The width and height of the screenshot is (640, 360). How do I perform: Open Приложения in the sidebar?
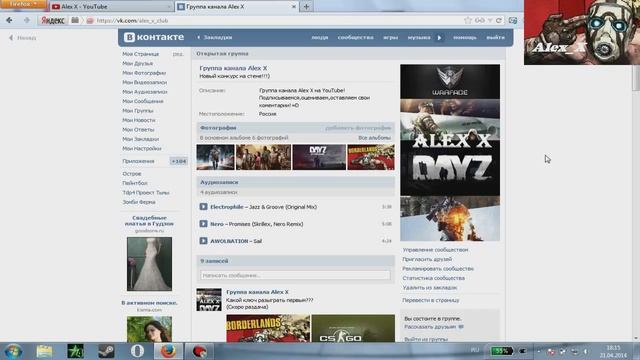(138, 161)
